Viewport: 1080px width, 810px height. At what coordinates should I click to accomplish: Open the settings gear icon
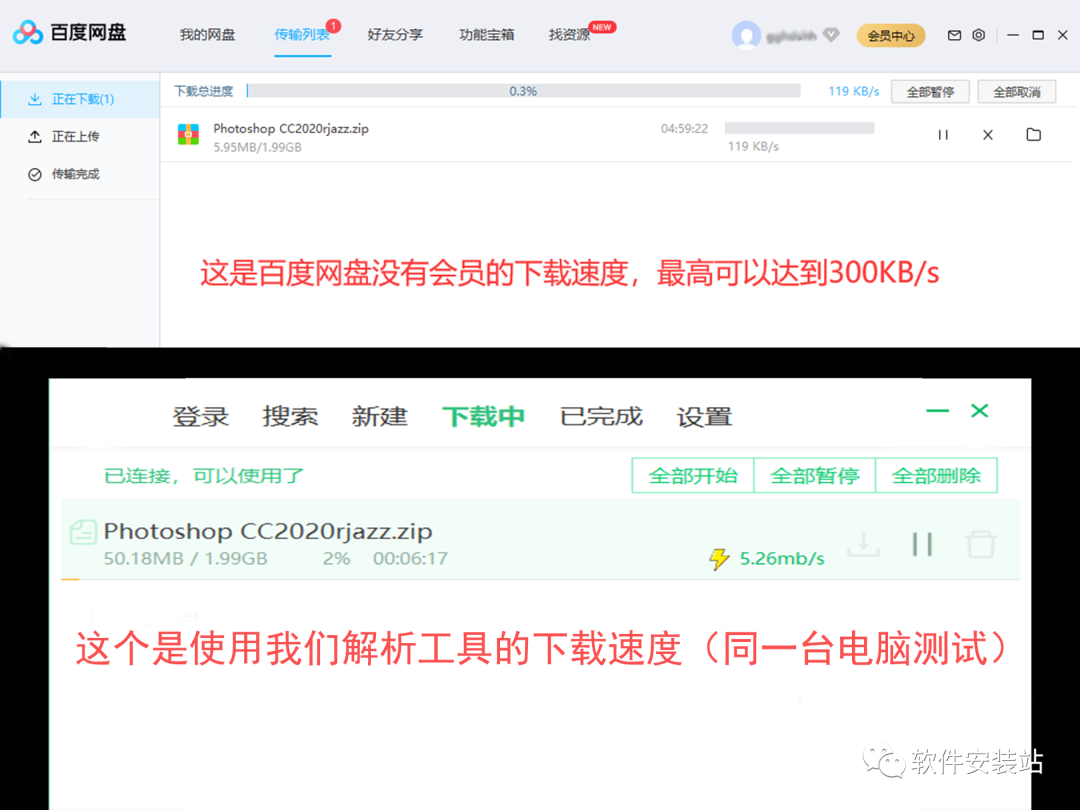[978, 35]
